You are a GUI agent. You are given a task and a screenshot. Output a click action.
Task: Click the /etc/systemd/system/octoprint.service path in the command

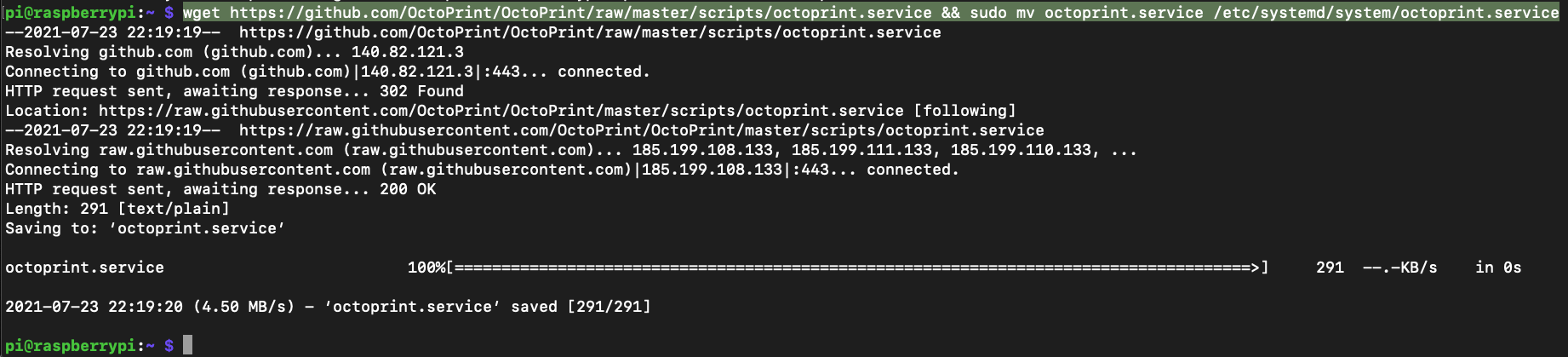tap(1386, 13)
